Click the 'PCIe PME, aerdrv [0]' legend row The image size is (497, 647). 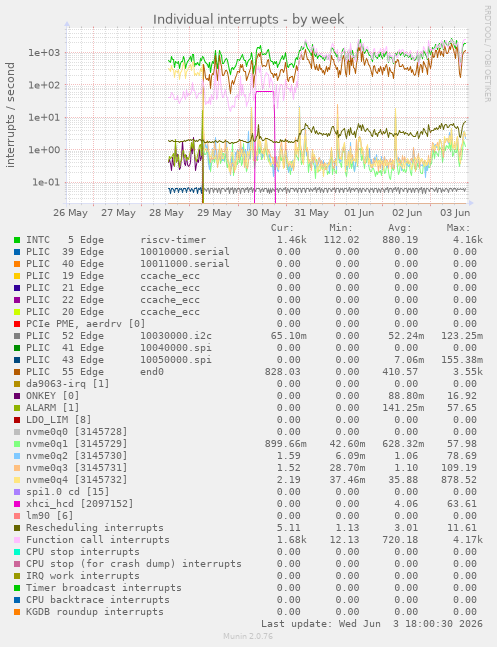tap(85, 324)
